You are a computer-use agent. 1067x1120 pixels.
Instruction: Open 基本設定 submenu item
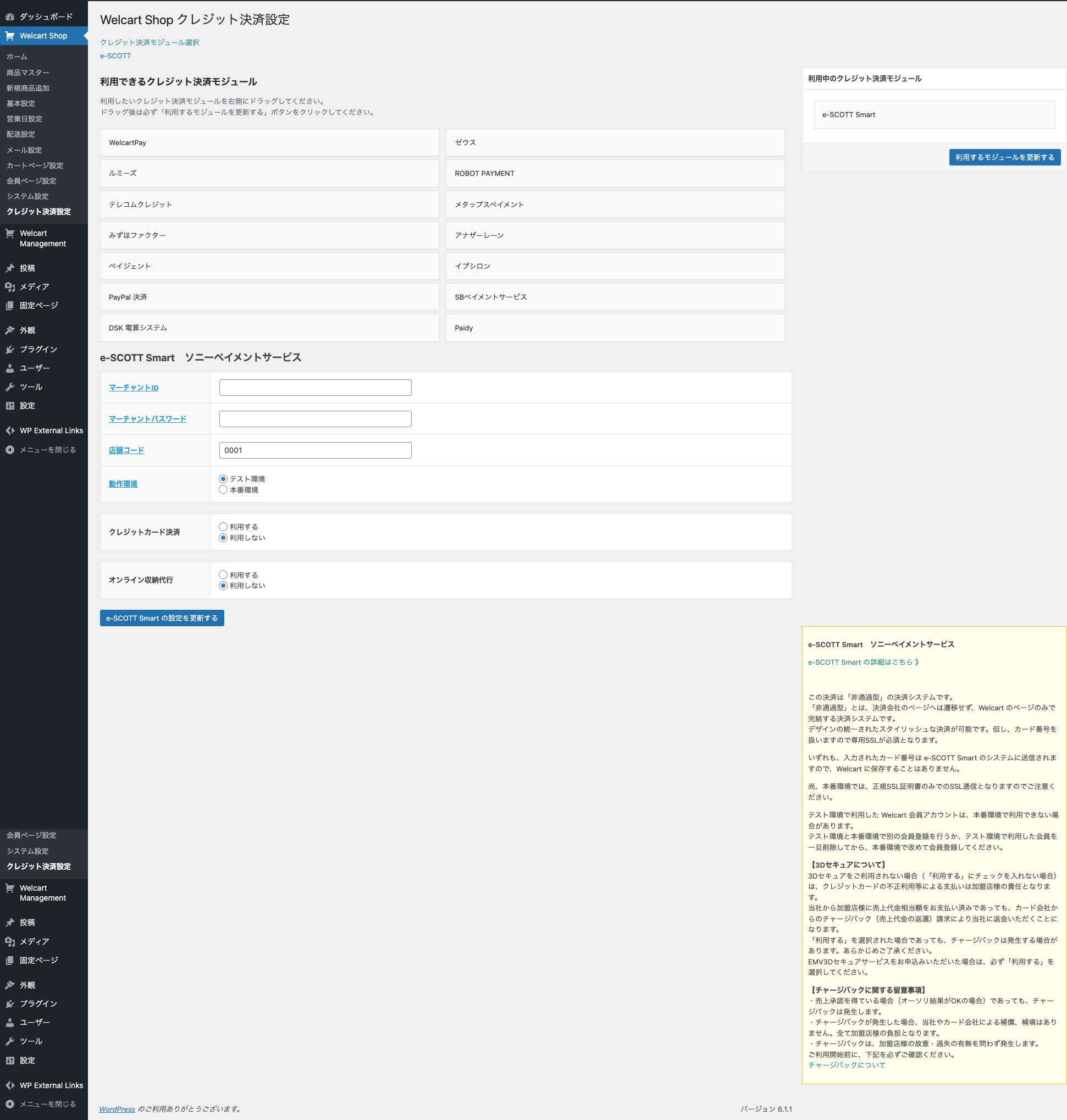20,103
